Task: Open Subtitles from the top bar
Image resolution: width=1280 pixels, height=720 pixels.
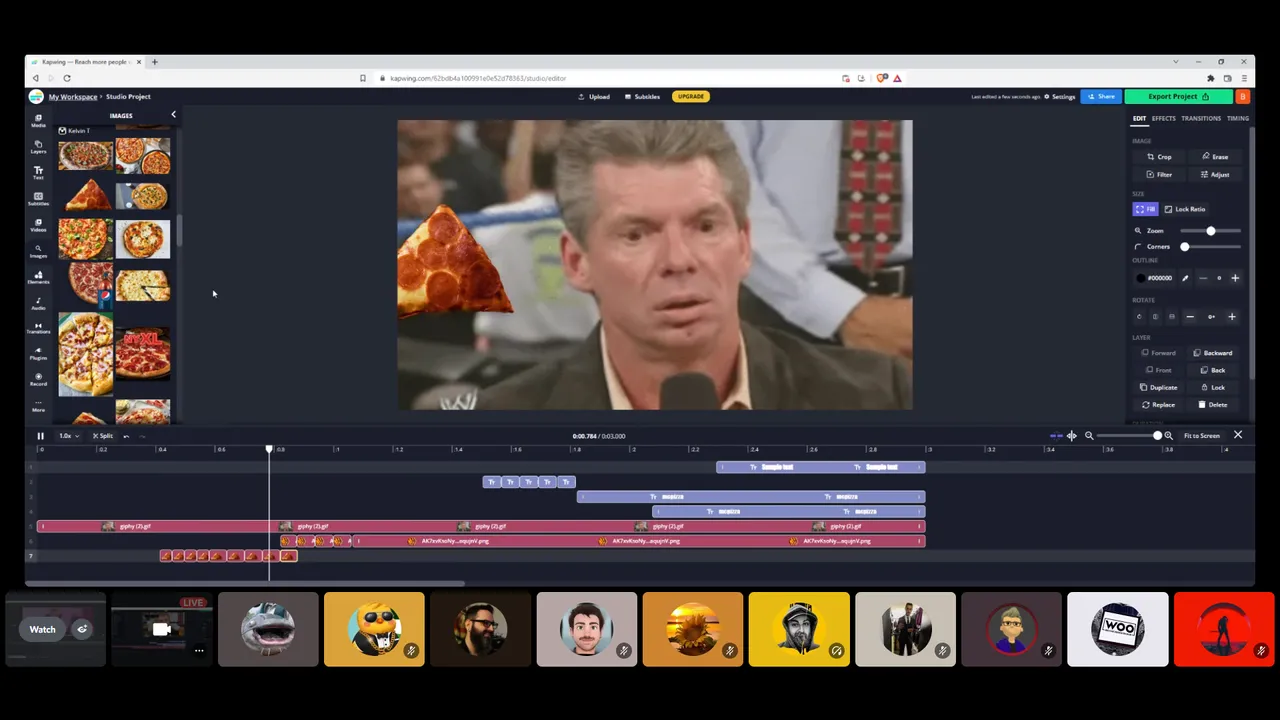Action: 642,97
